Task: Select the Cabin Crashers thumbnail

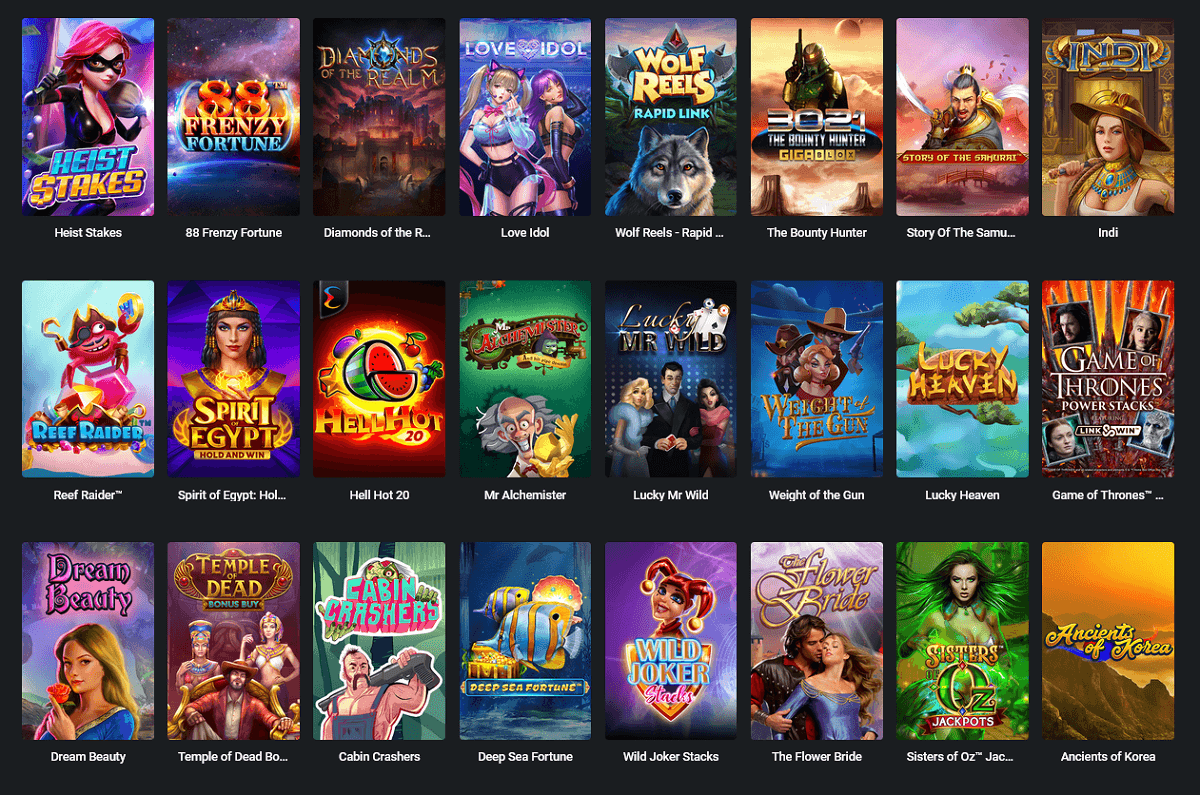Action: click(379, 641)
